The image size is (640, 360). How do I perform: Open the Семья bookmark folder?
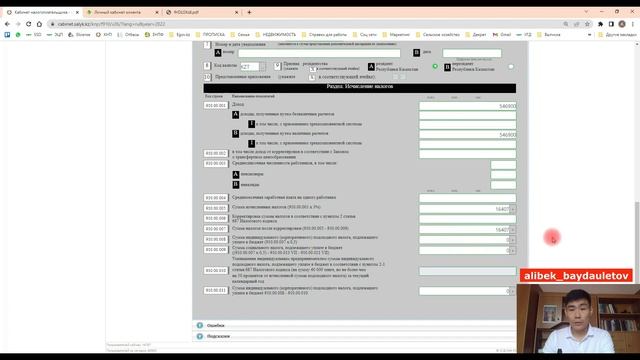[x=240, y=35]
